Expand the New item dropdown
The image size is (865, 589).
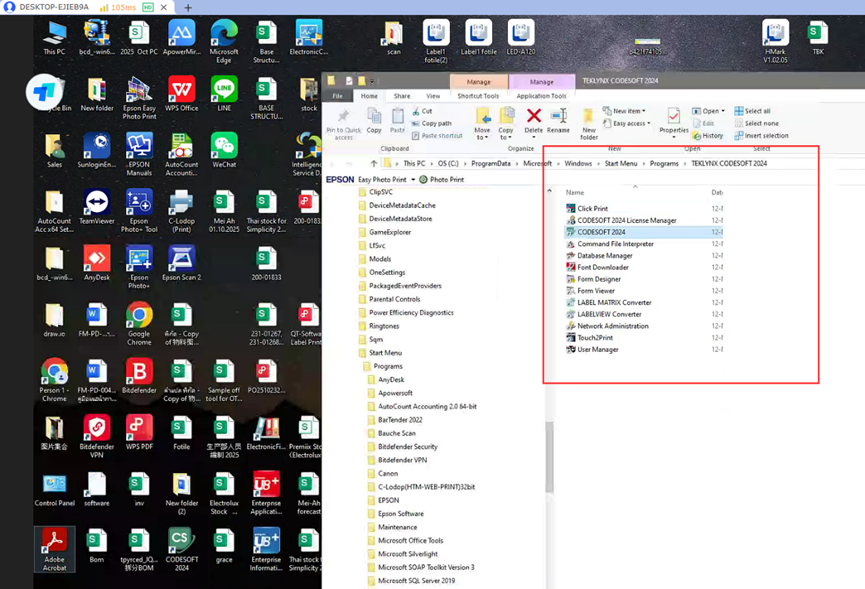629,111
